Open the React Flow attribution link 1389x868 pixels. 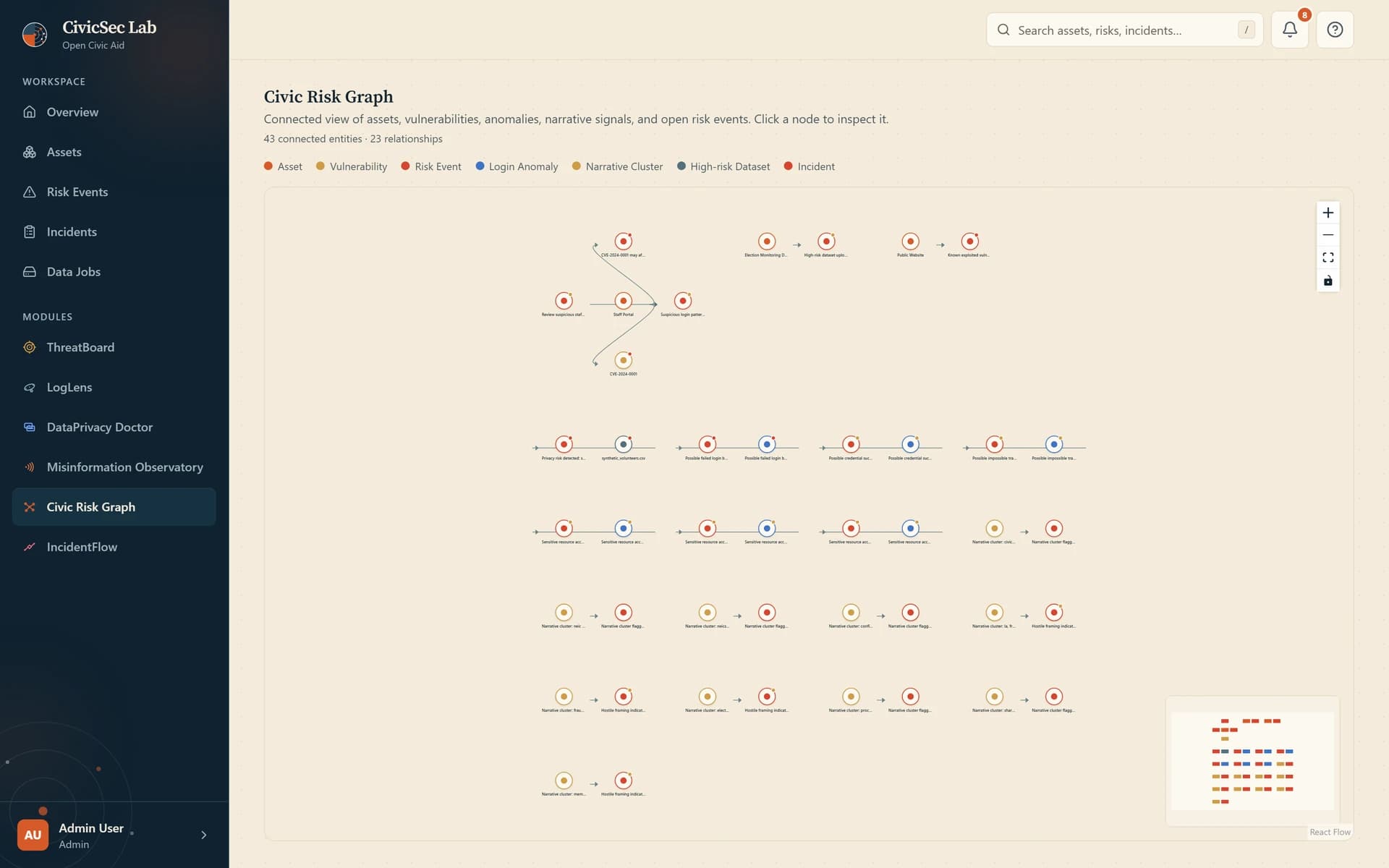click(1330, 832)
